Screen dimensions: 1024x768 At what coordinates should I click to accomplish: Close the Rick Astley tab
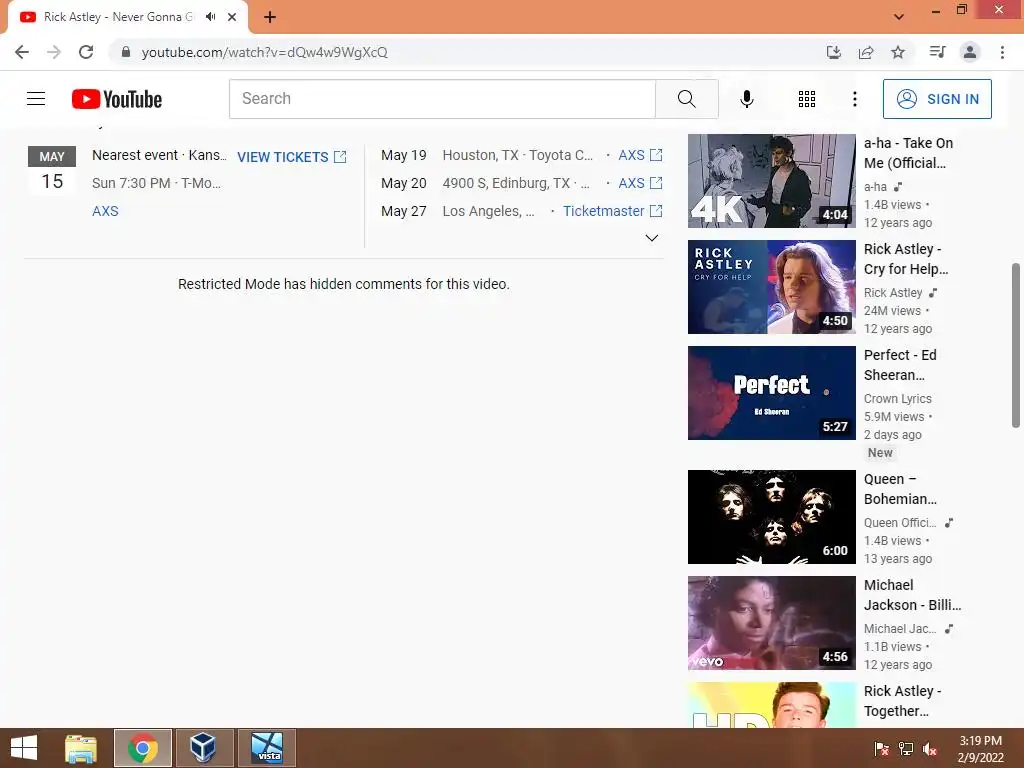232,17
